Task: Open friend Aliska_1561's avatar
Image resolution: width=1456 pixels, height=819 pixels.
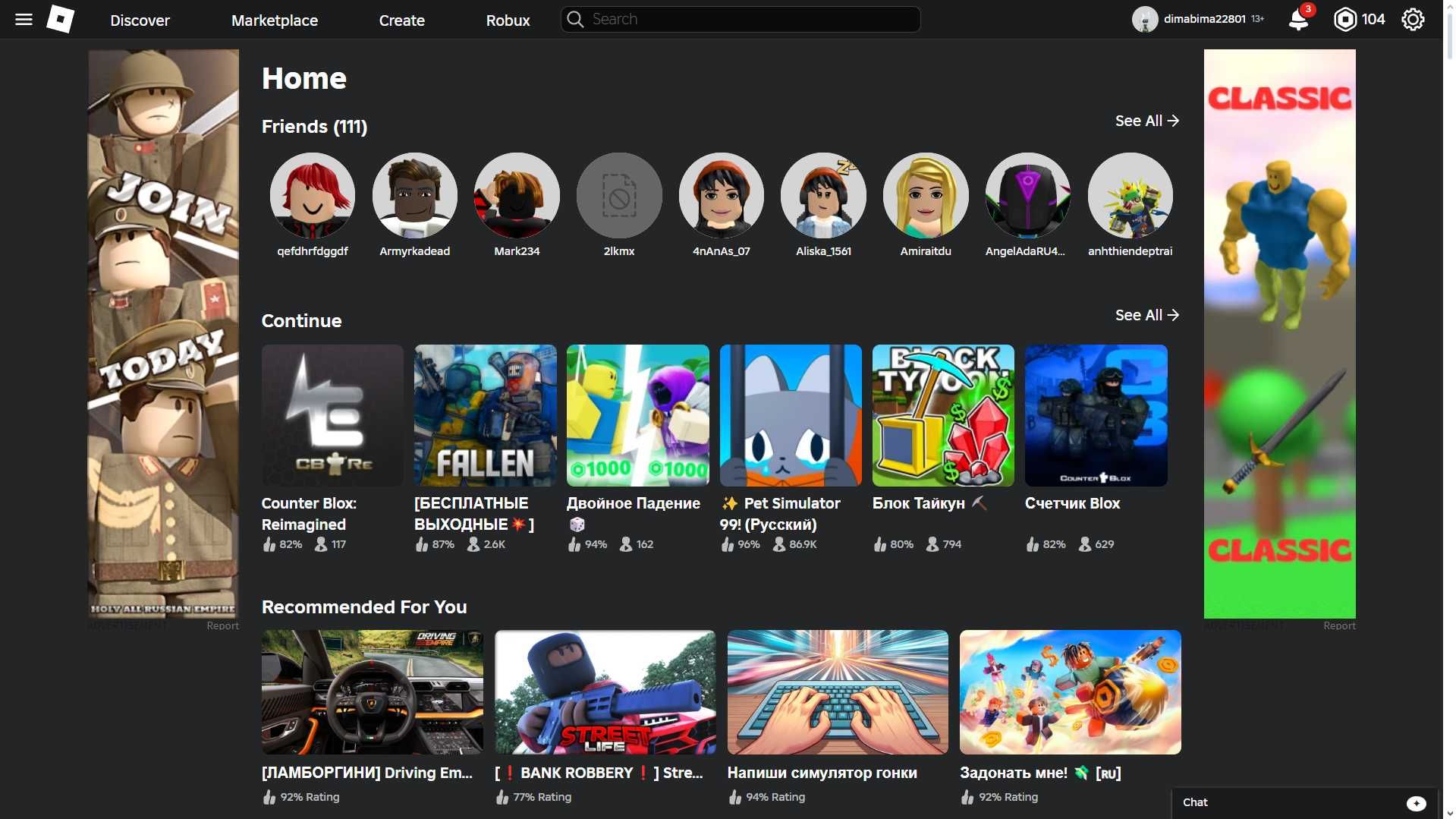Action: click(823, 196)
